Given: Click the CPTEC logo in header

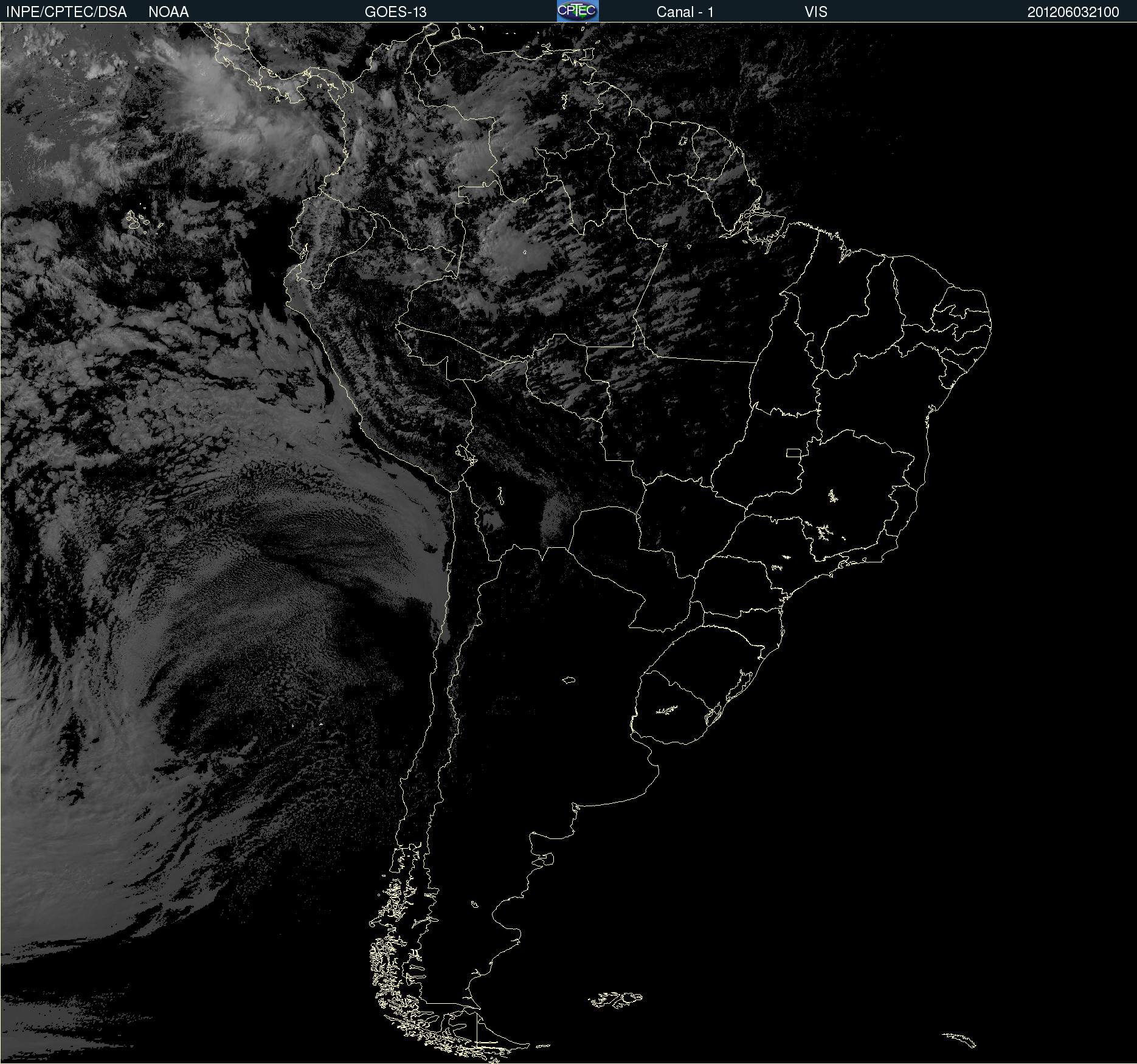Looking at the screenshot, I should tap(578, 11).
